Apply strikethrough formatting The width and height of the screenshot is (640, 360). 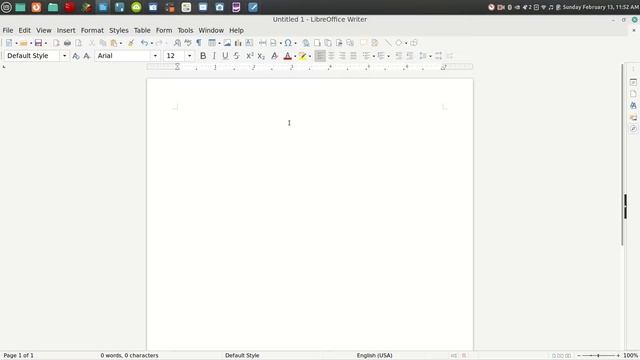tap(236, 56)
